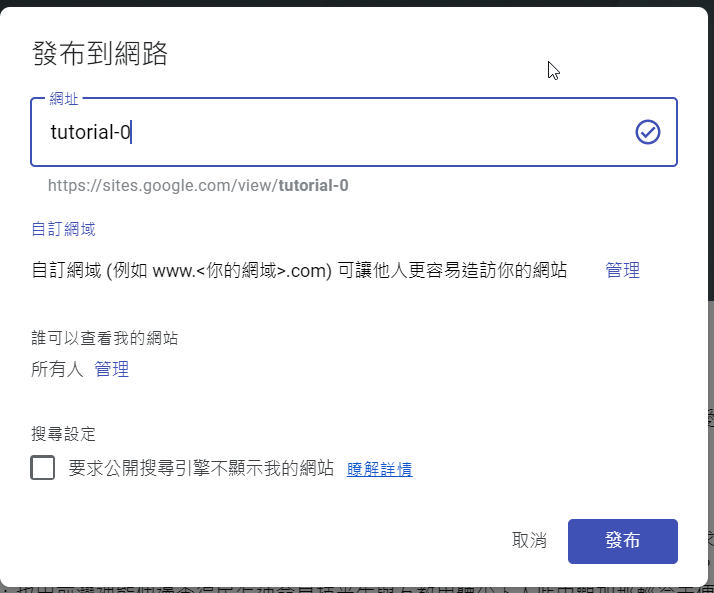Click the 誰可以查看我的網站 heading
This screenshot has height=593, width=714.
point(105,339)
